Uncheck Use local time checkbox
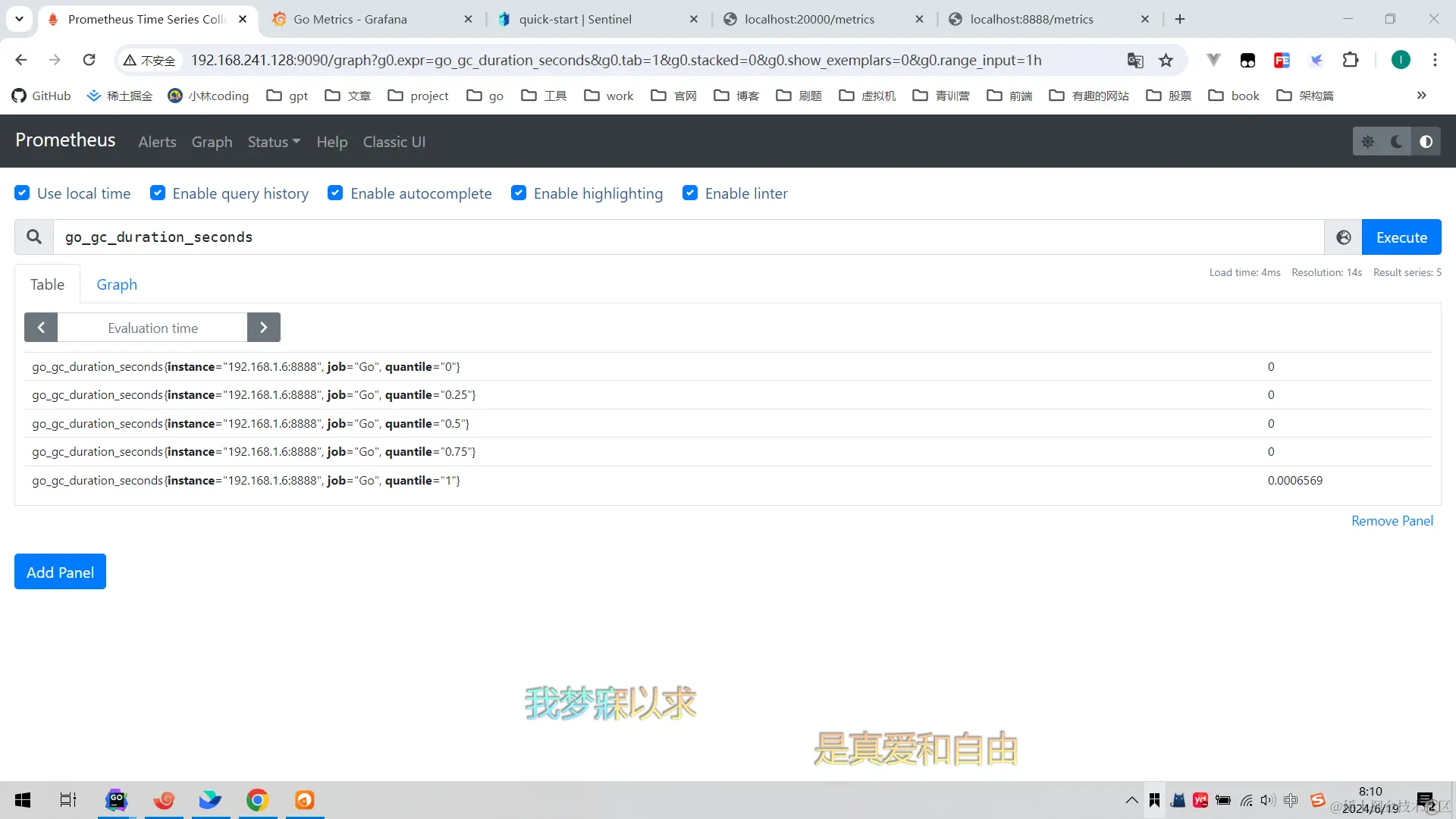Image resolution: width=1456 pixels, height=819 pixels. click(x=23, y=193)
